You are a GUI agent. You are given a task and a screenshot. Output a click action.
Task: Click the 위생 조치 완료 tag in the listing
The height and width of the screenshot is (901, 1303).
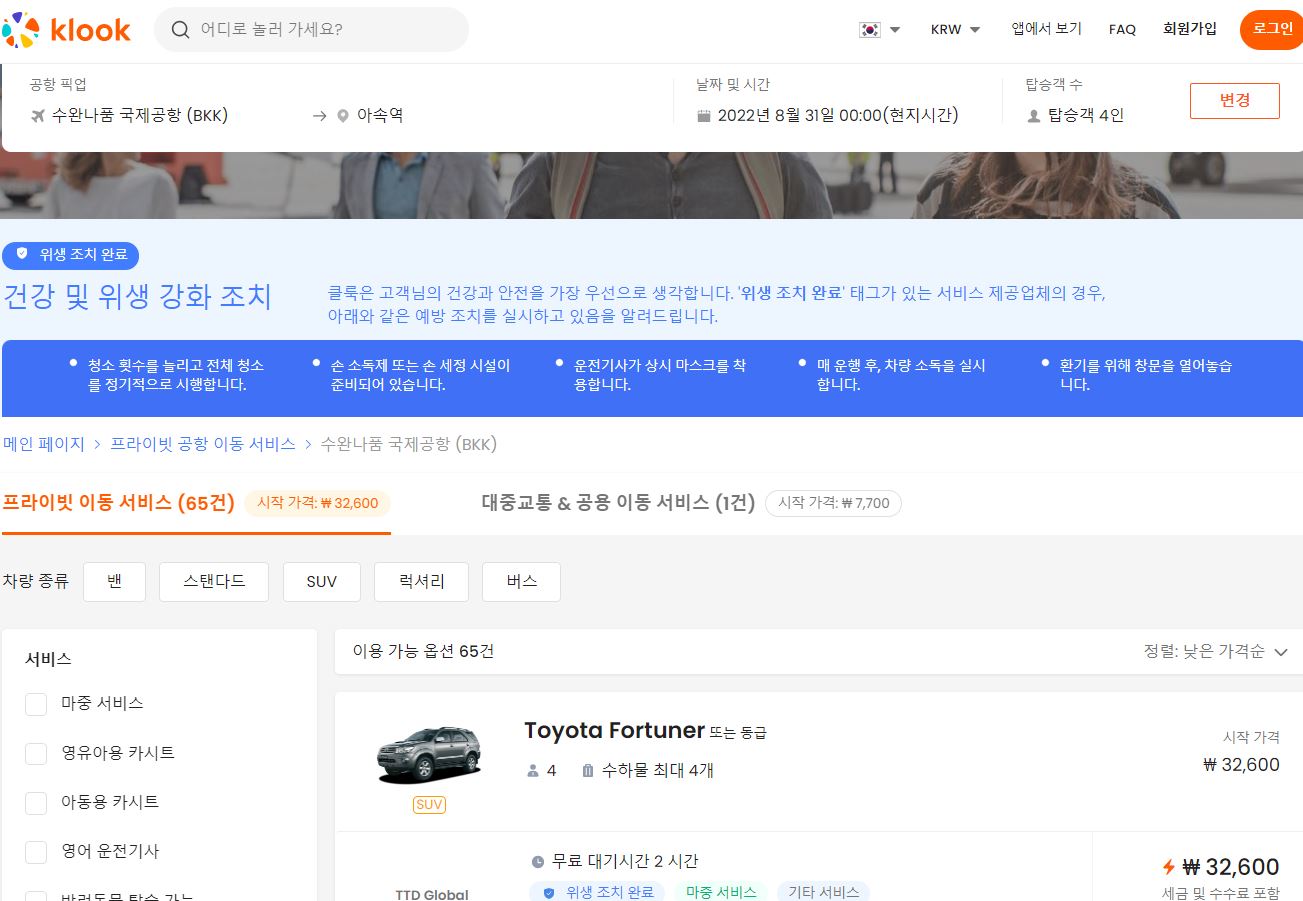[x=597, y=892]
